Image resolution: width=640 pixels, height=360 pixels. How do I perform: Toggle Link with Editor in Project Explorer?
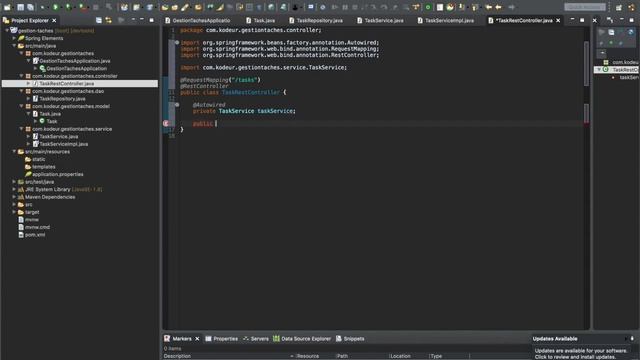(x=109, y=20)
